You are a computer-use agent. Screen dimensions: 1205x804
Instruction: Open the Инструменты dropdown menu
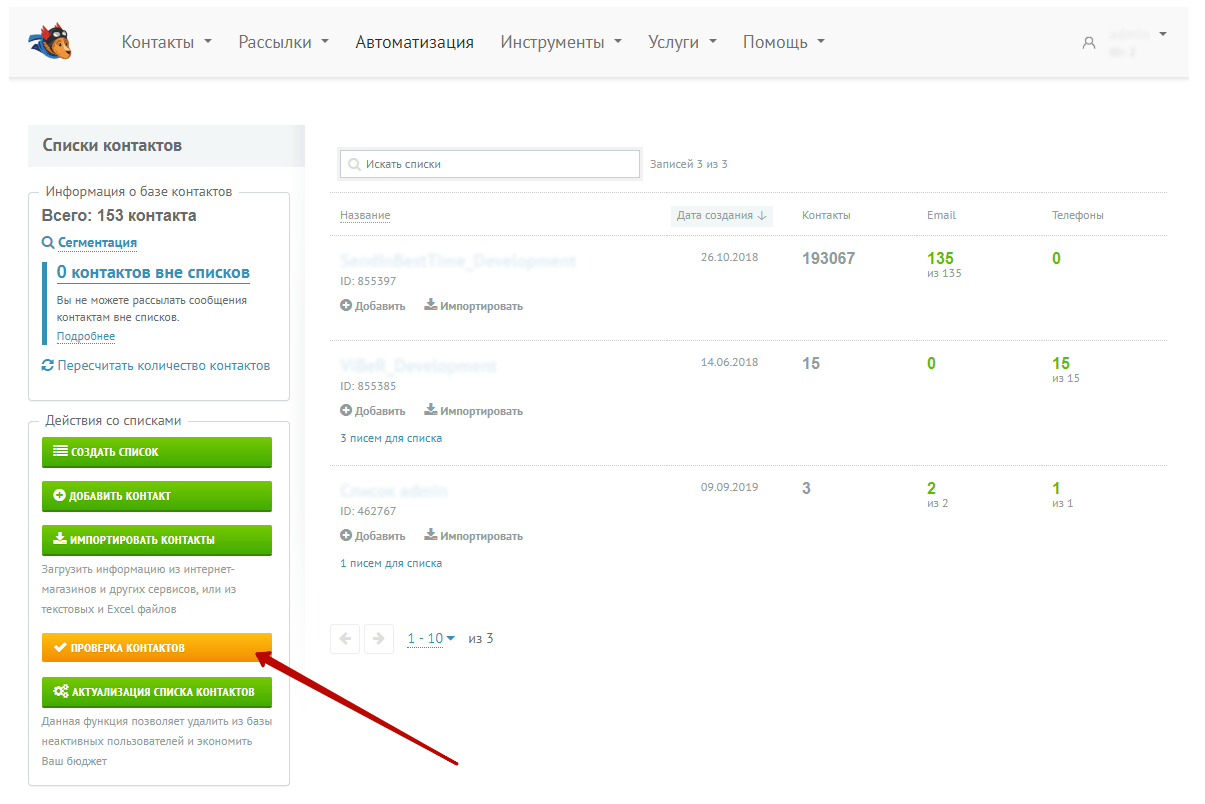[562, 42]
